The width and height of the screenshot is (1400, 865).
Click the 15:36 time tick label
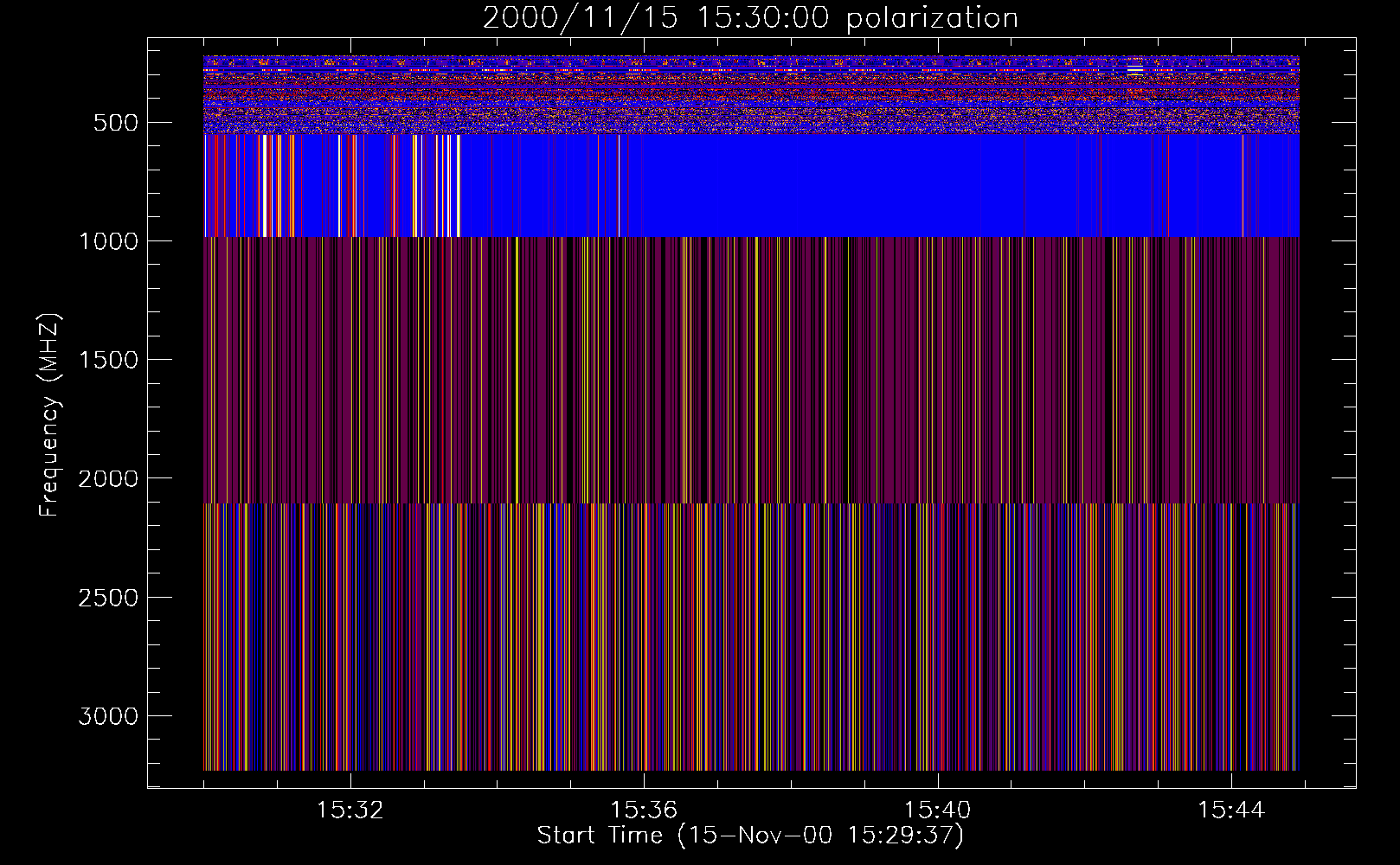pyautogui.click(x=644, y=811)
